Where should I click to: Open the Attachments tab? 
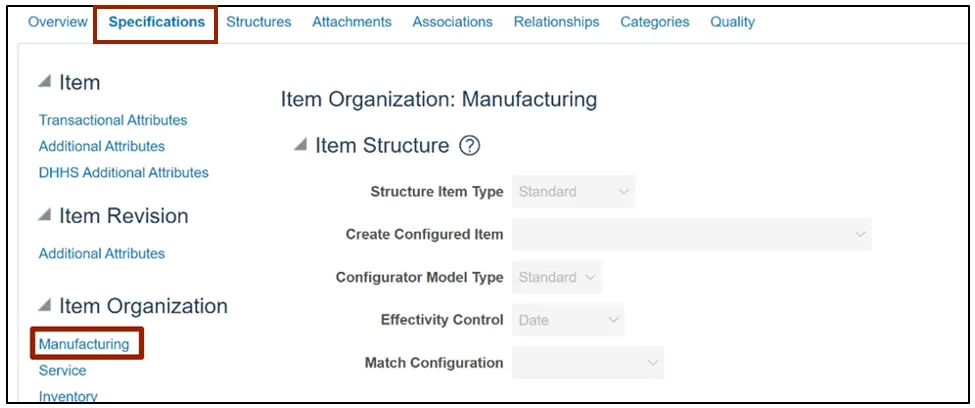(x=352, y=22)
